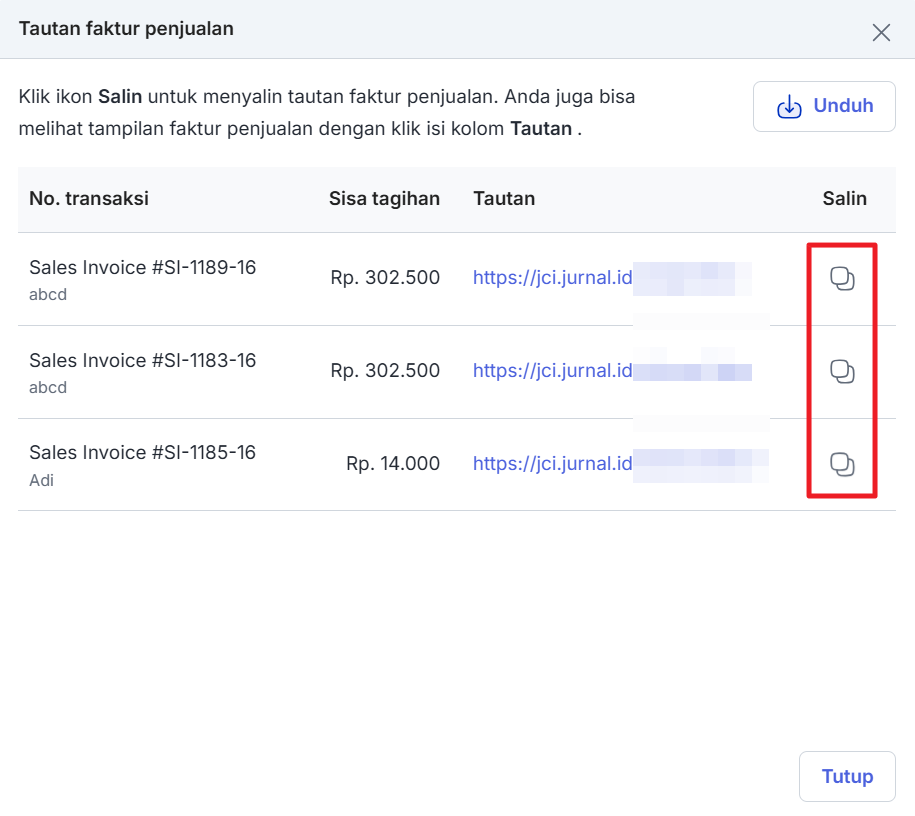Viewport: 915px width, 816px height.
Task: Close the Tautan faktur penjualan dialog
Action: tap(880, 33)
